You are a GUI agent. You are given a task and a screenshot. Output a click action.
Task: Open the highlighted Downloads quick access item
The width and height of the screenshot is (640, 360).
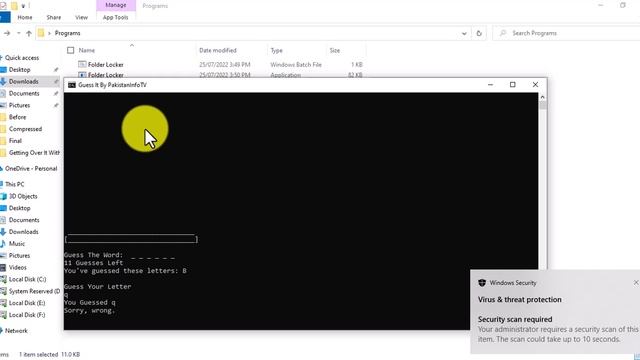tap(24, 81)
